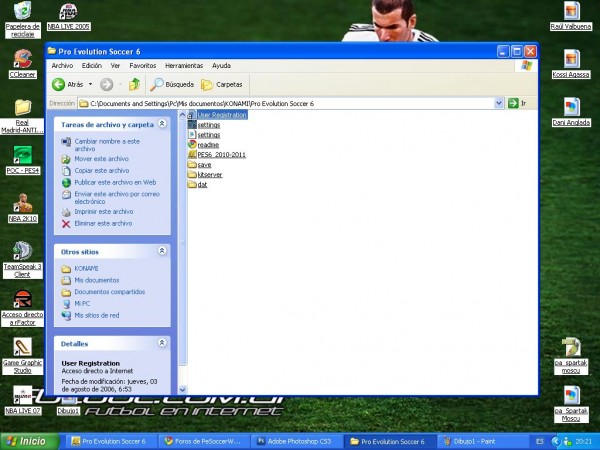Collapse the Tareas de archivo y carpeta panel

pyautogui.click(x=162, y=124)
